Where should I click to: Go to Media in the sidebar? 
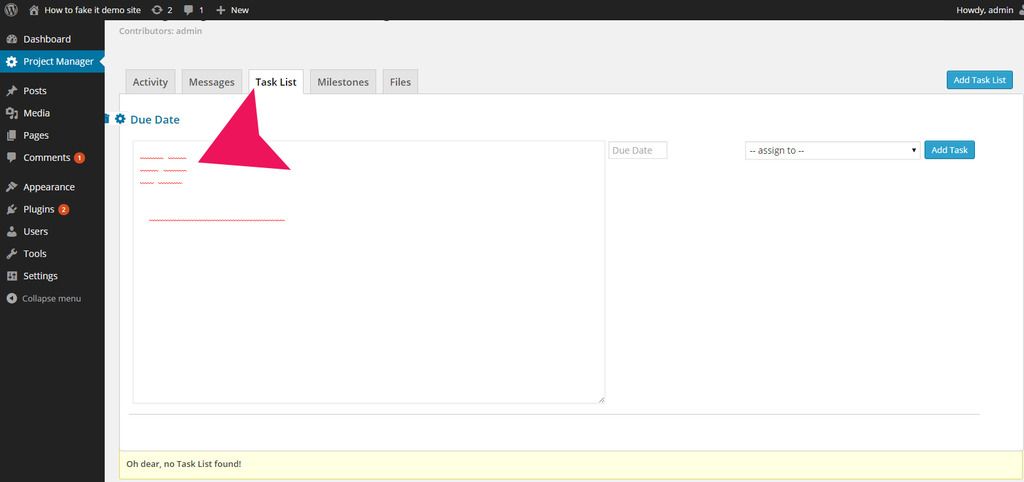36,113
